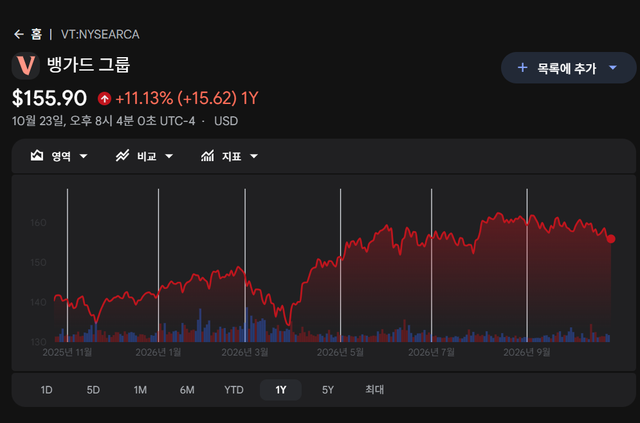
Task: Select the 1Y time range tab
Action: click(281, 390)
